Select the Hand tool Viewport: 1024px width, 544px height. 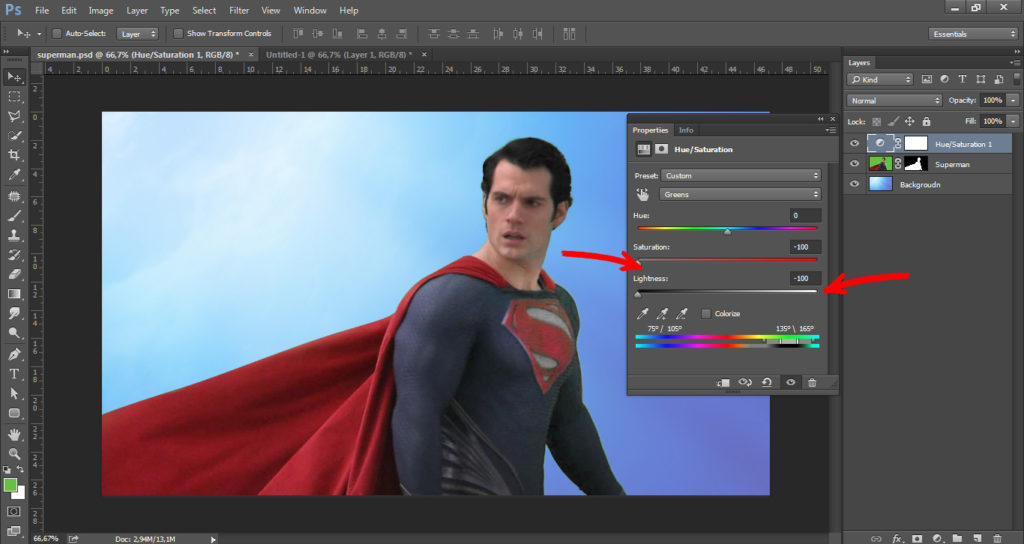click(14, 434)
